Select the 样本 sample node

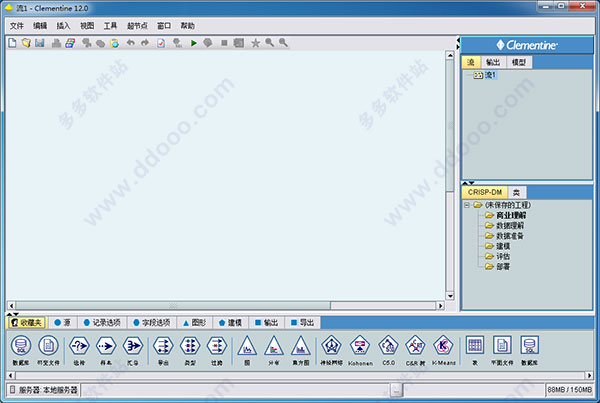click(106, 350)
